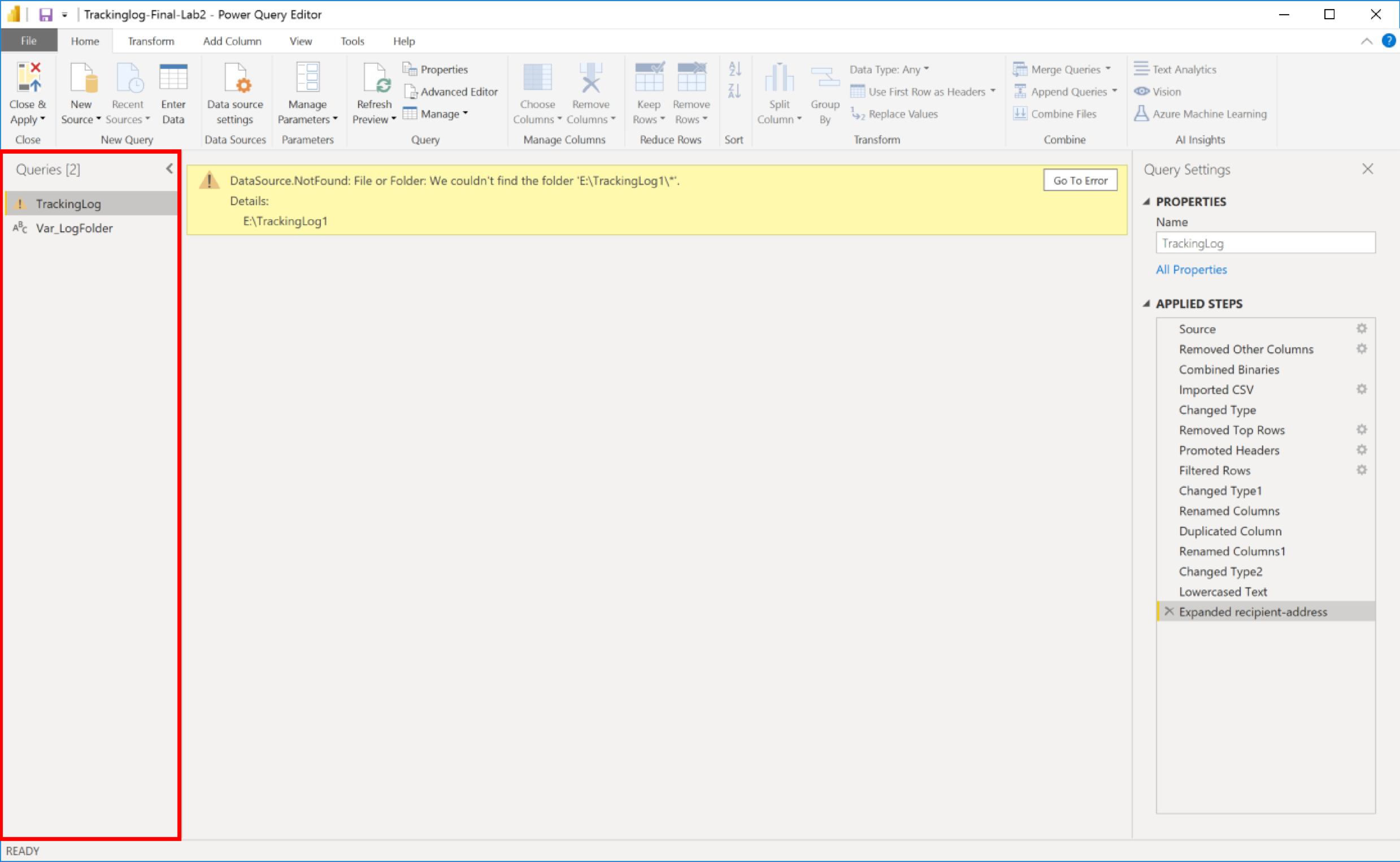The image size is (1400, 862).
Task: Click the Go To Error button
Action: pos(1079,180)
